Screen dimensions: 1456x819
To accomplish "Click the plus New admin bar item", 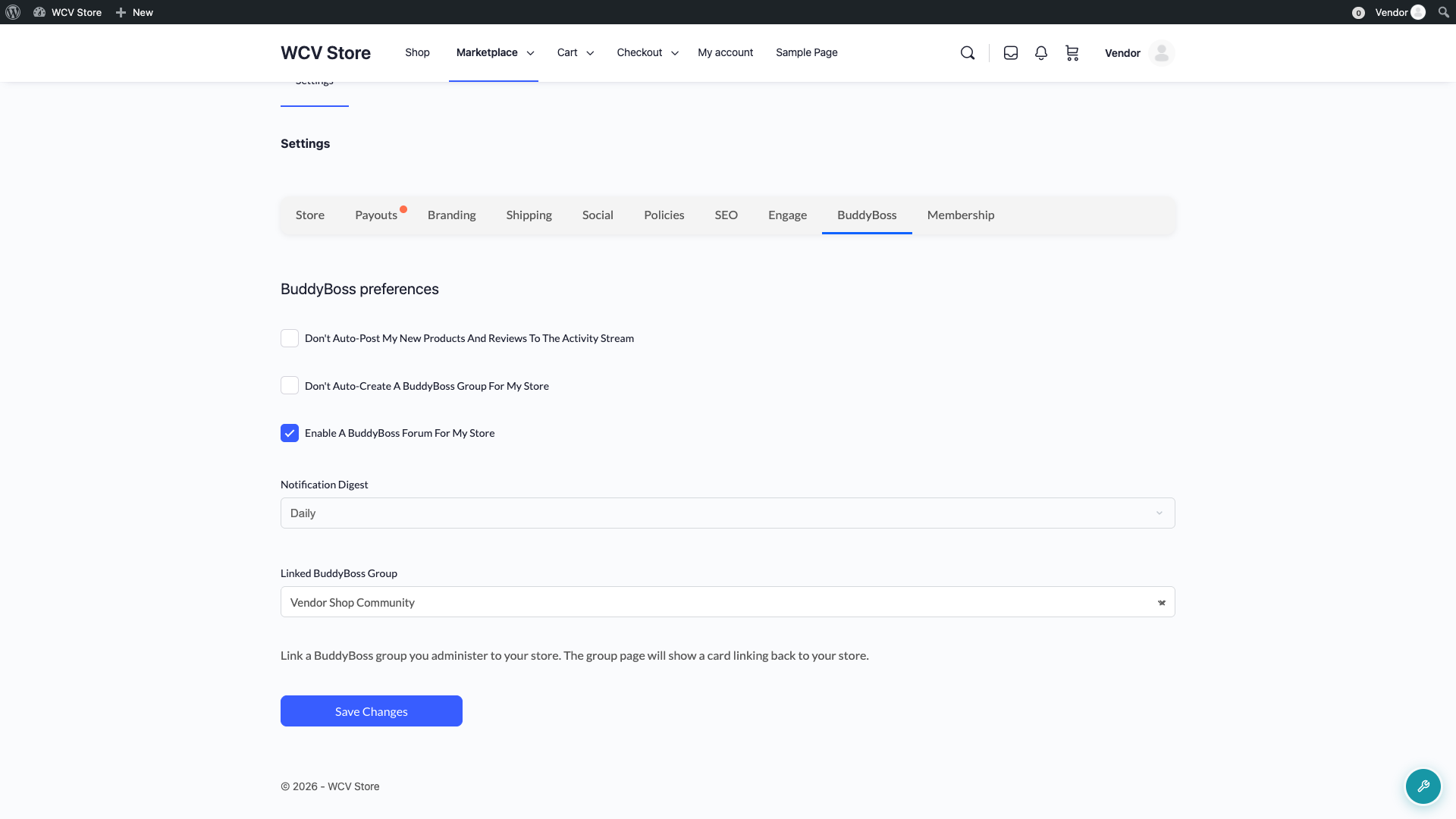I will pos(134,12).
